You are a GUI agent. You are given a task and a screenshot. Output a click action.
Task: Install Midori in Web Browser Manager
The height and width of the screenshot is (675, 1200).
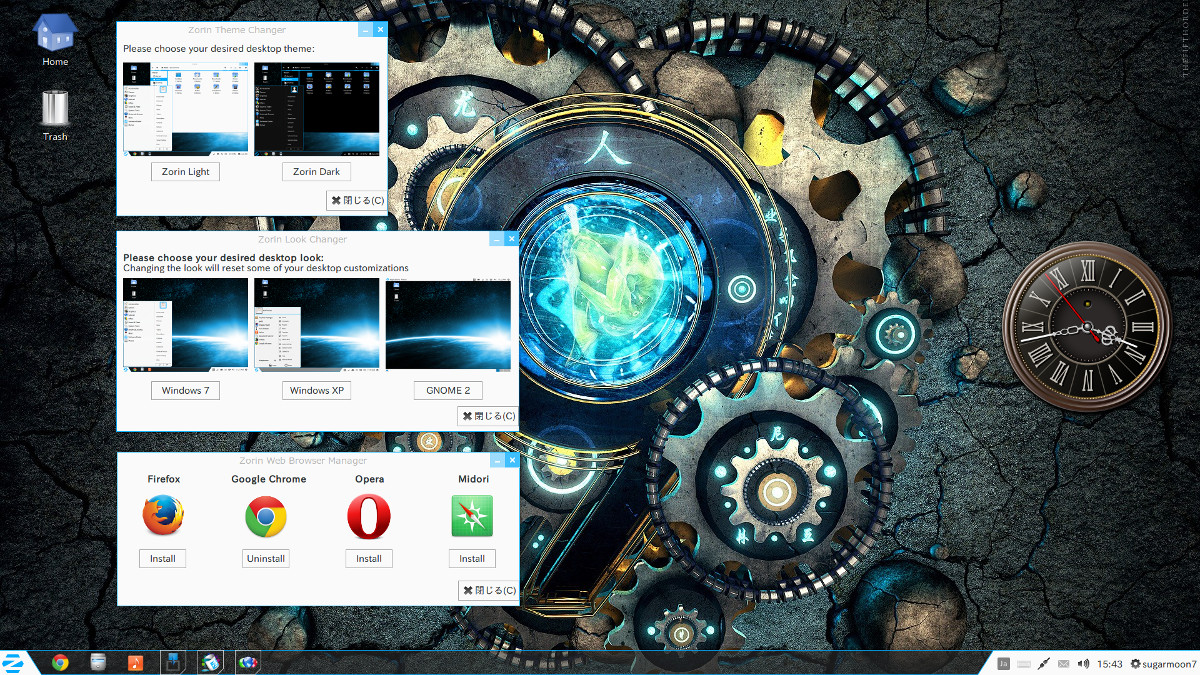472,559
